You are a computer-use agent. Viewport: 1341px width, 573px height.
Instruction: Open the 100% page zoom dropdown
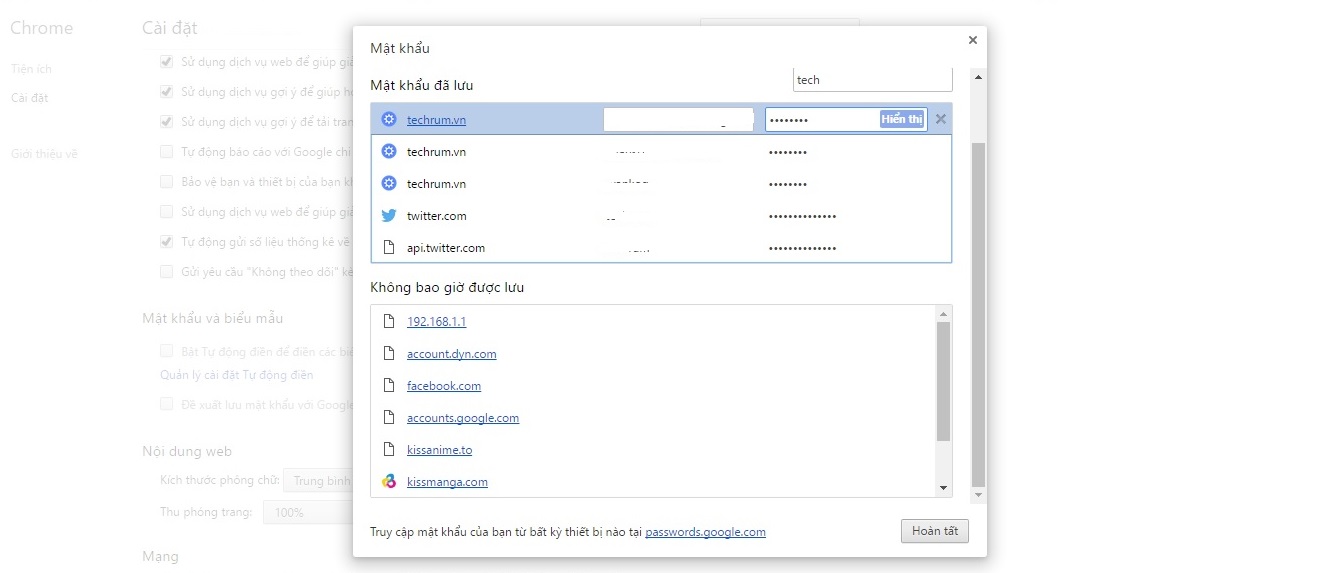(308, 513)
